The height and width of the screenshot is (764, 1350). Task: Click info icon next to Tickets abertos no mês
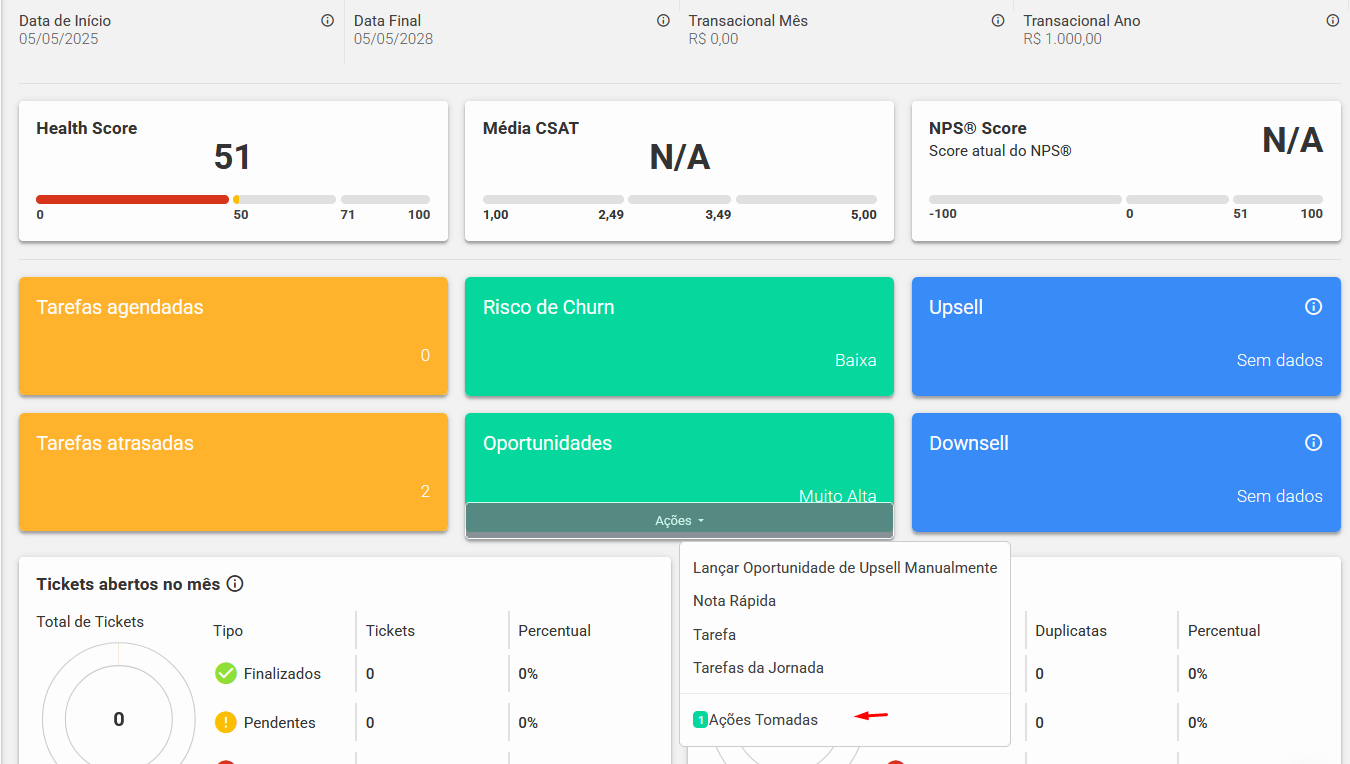pos(235,584)
